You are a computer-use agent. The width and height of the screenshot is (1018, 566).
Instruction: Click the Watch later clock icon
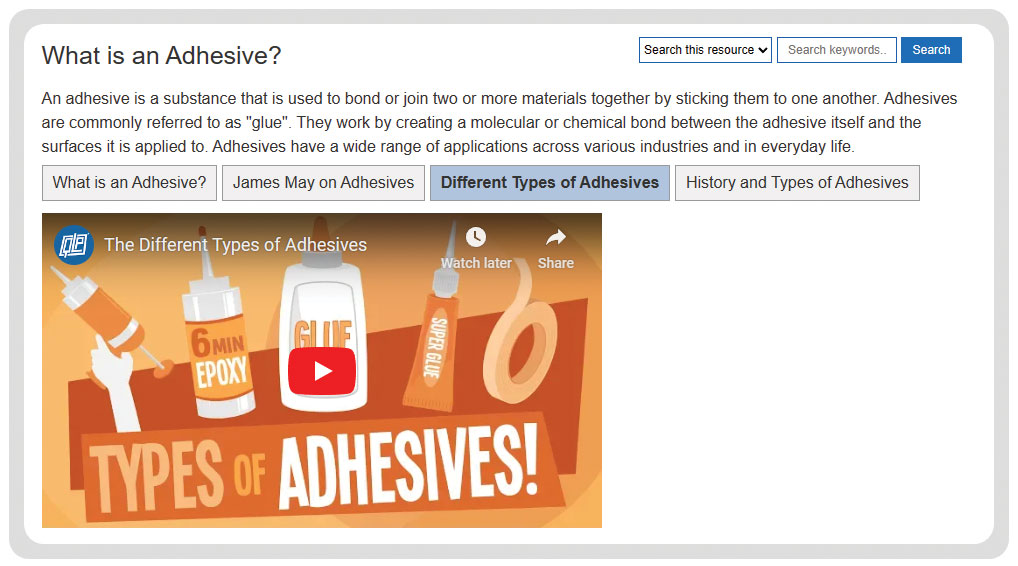(476, 237)
